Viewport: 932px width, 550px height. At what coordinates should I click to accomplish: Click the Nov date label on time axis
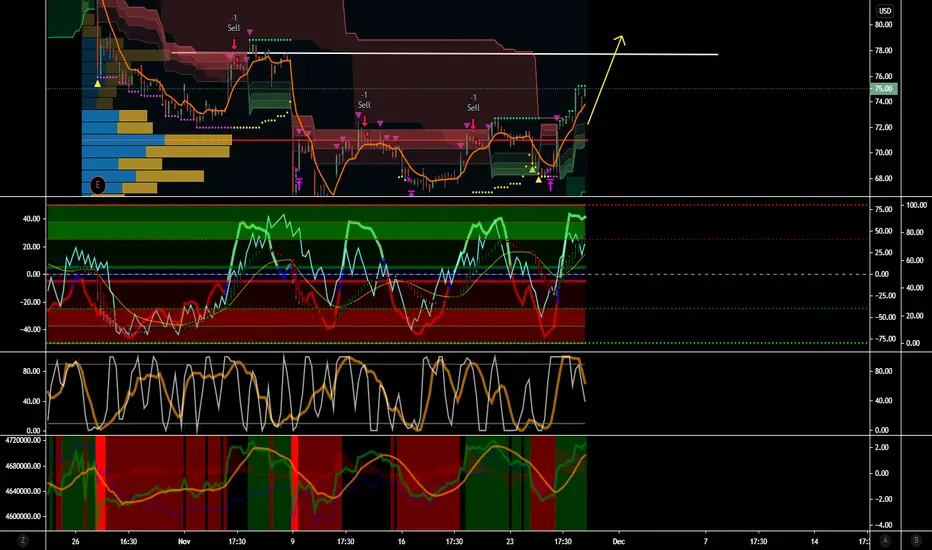[x=184, y=541]
